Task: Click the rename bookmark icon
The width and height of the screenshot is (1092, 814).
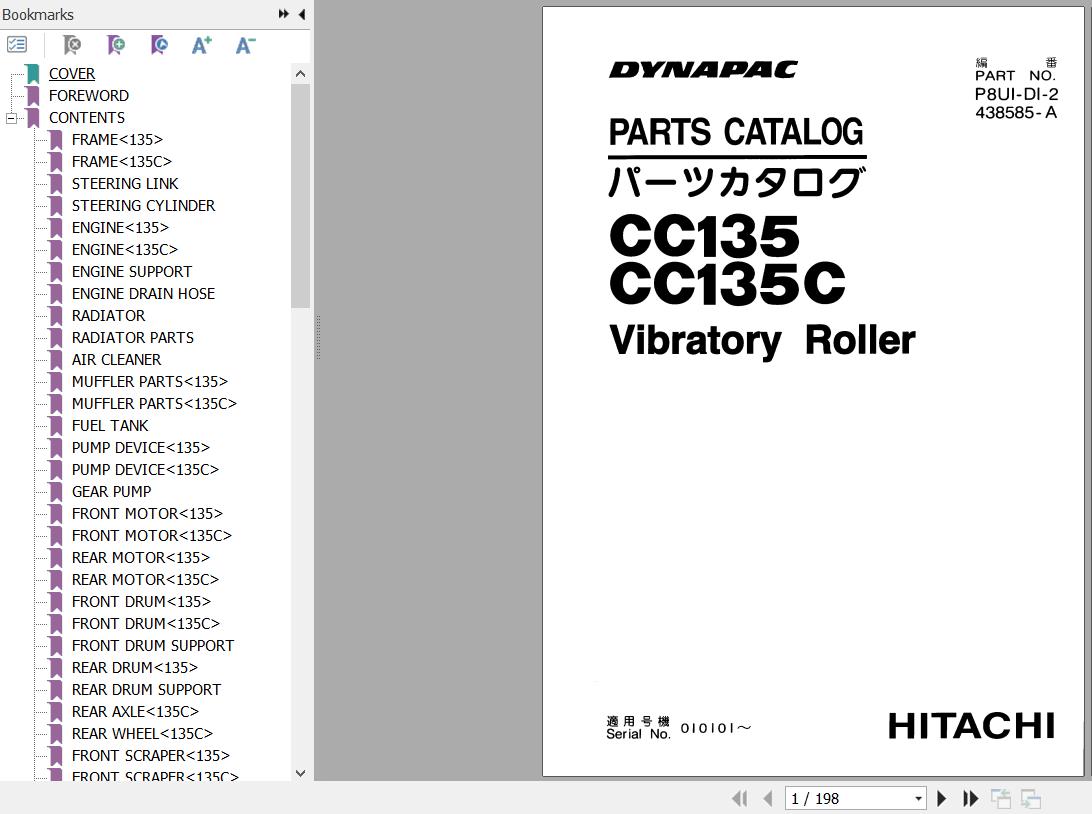Action: click(159, 45)
